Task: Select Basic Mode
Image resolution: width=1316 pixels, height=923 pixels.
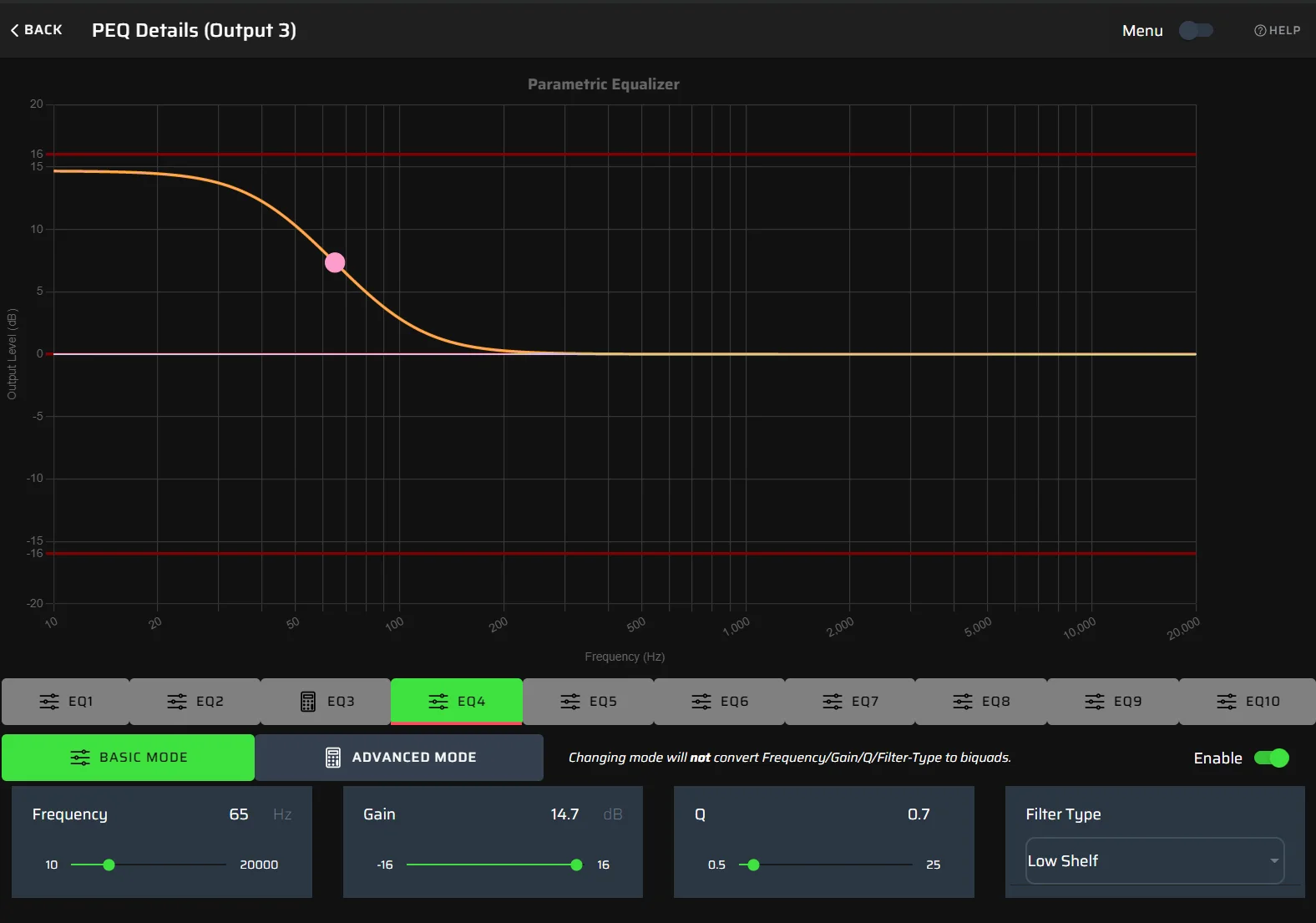Action: tap(129, 758)
